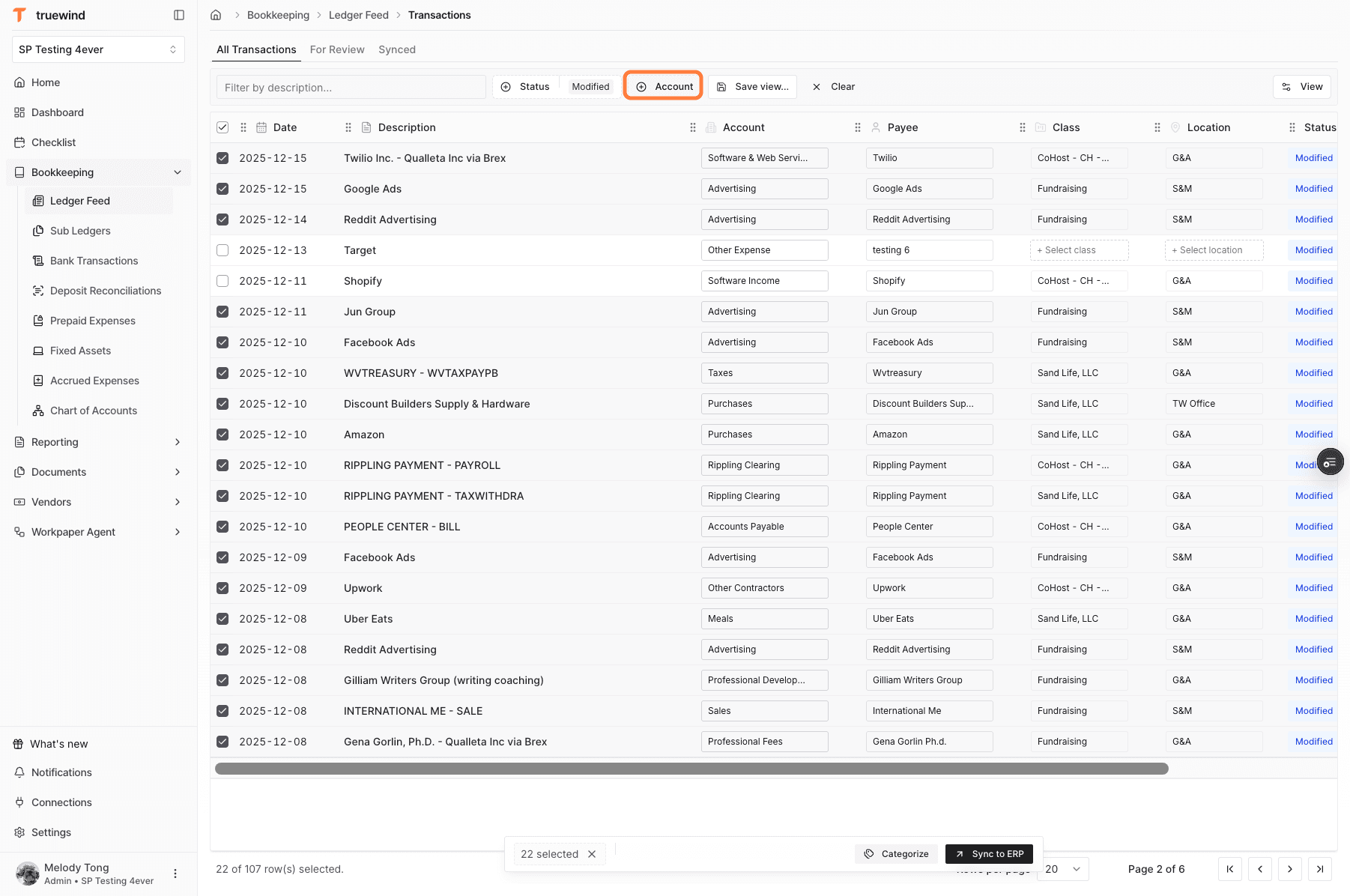Clear all filters
The height and width of the screenshot is (896, 1350).
834,87
